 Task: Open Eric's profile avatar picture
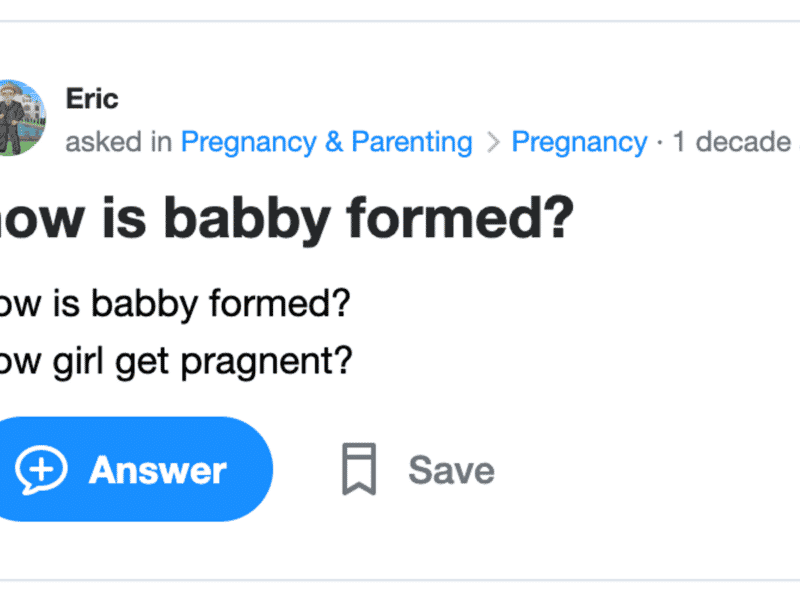tap(22, 117)
